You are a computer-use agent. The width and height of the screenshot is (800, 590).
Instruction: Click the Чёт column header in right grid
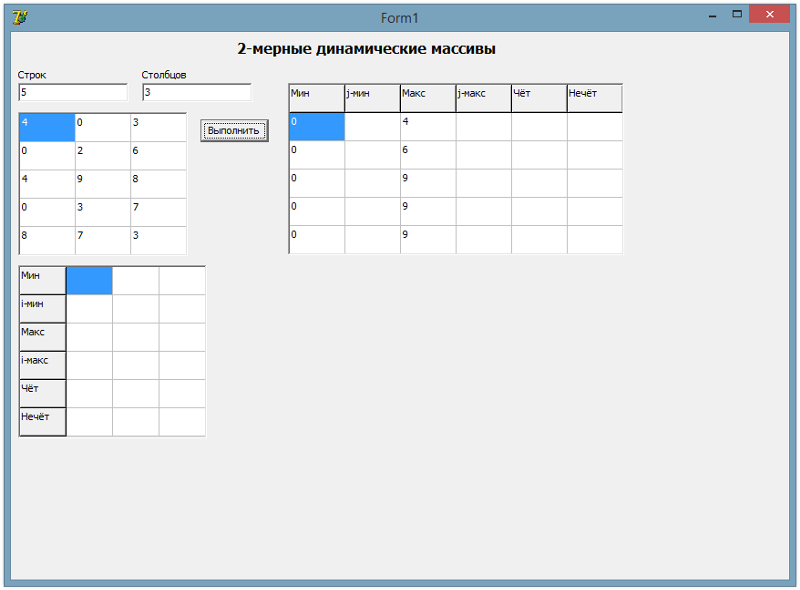click(x=539, y=98)
